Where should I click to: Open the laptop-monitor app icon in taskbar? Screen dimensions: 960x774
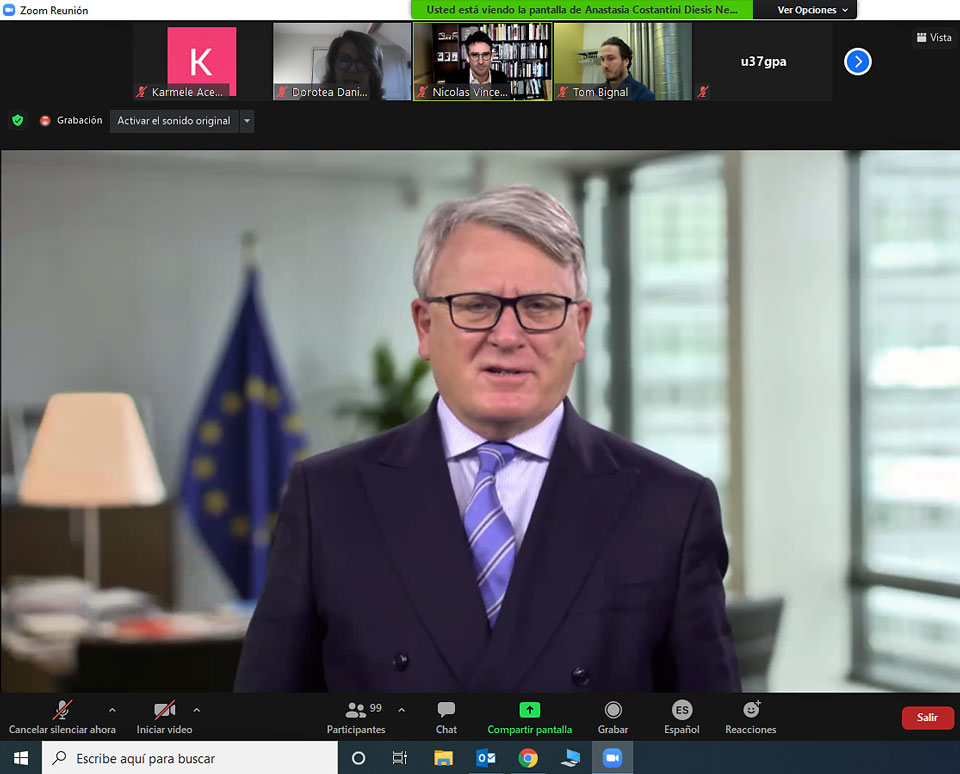pos(570,758)
